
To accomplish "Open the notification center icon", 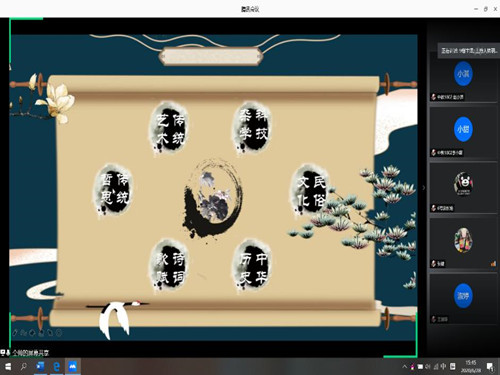I will coord(490,367).
